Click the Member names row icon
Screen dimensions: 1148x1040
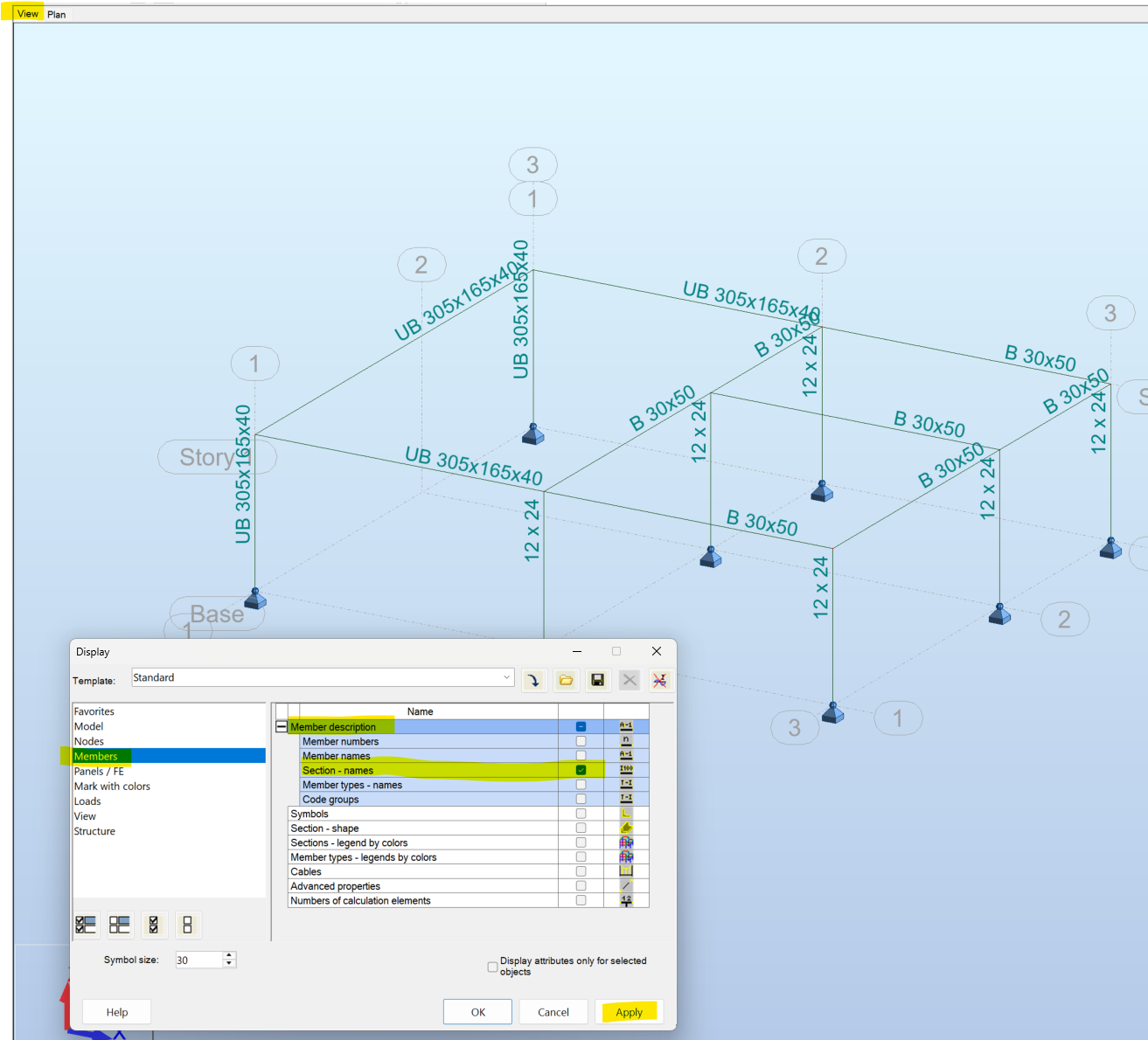[626, 755]
